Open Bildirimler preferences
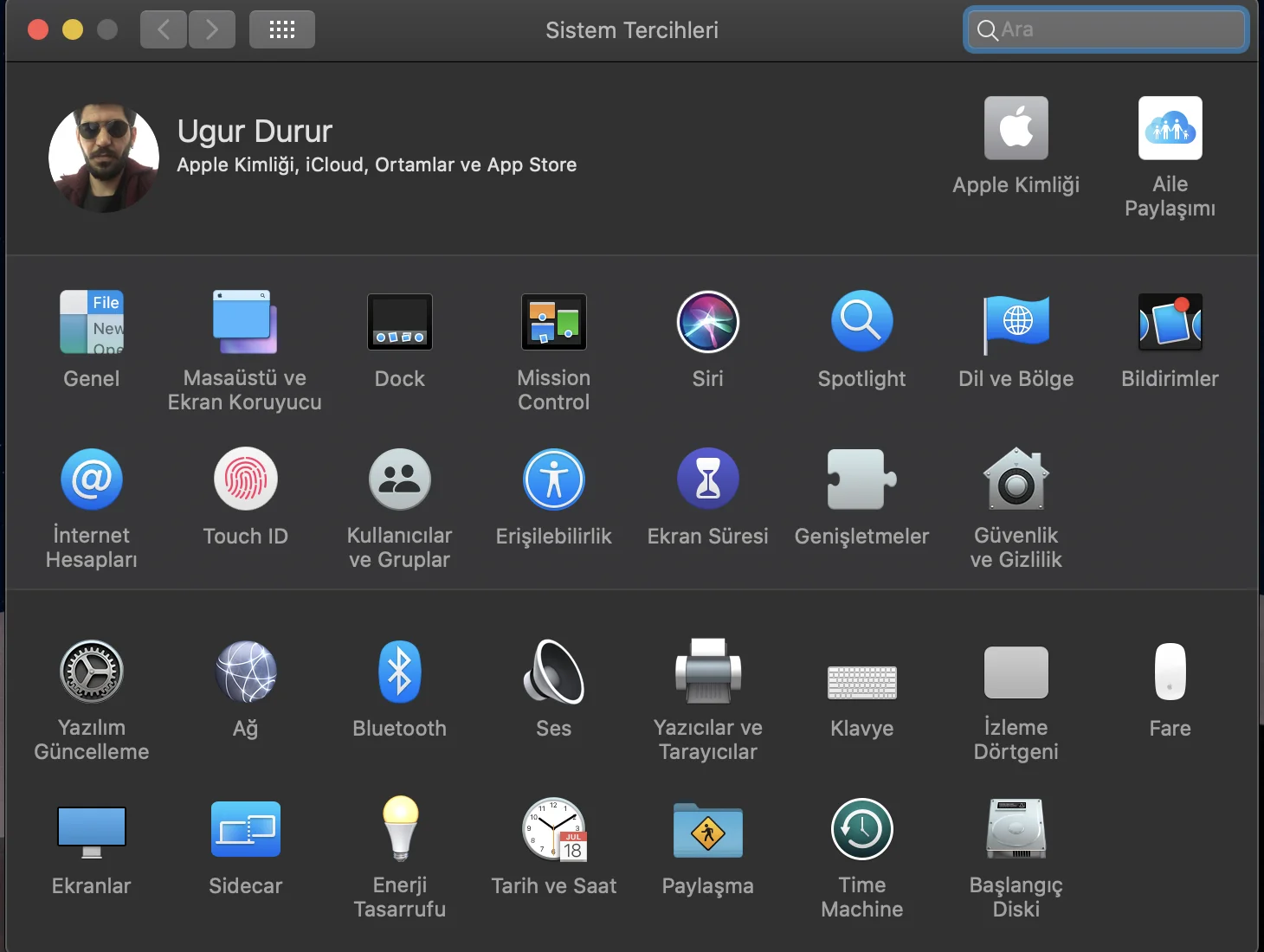This screenshot has height=952, width=1264. [x=1170, y=323]
